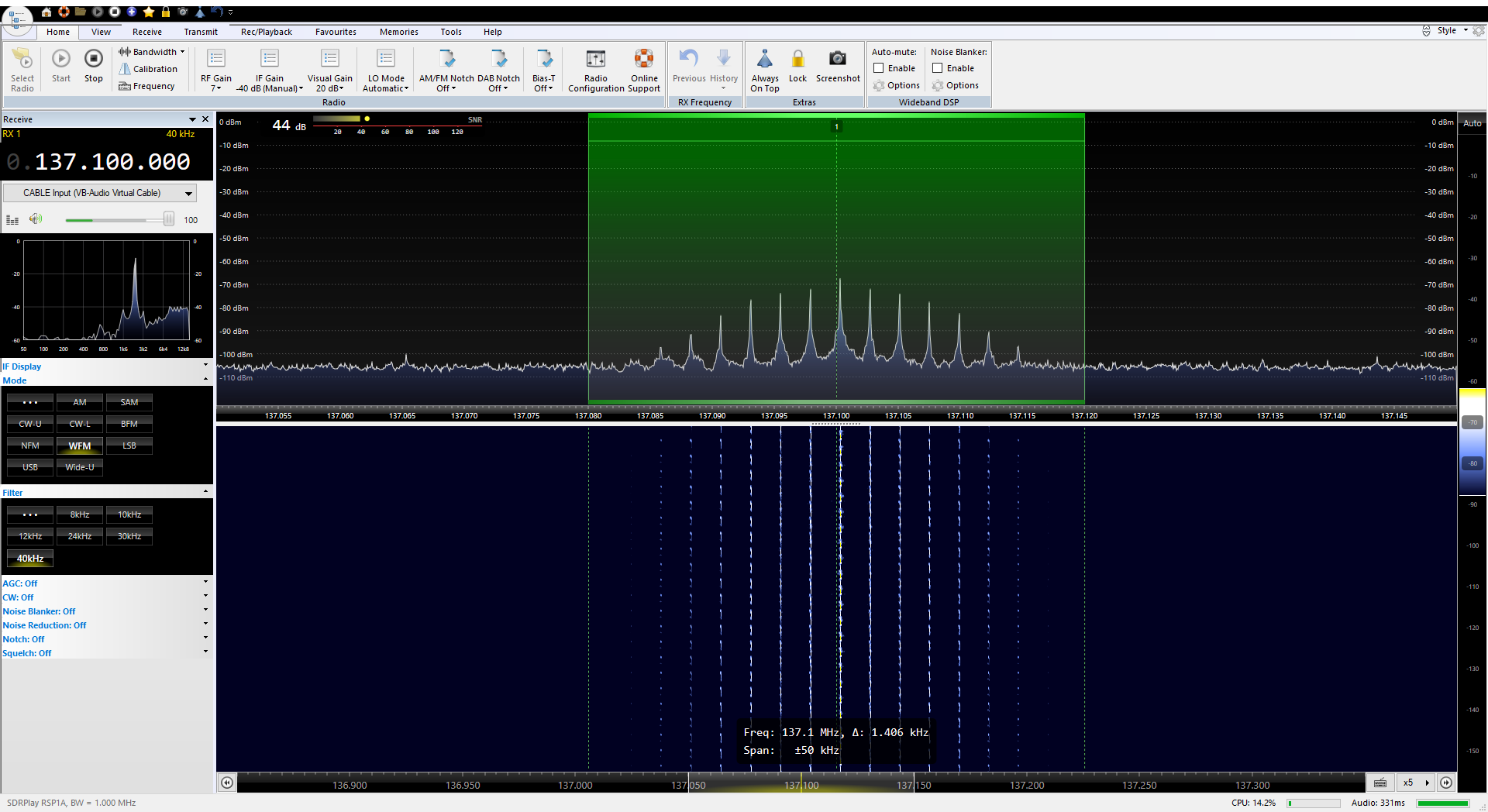Expand the AGC: Off section
Image resolution: width=1488 pixels, height=812 pixels.
click(20, 583)
